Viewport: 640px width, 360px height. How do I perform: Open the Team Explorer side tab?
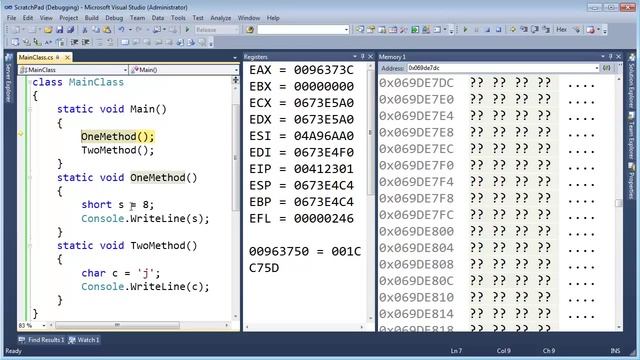tap(631, 136)
